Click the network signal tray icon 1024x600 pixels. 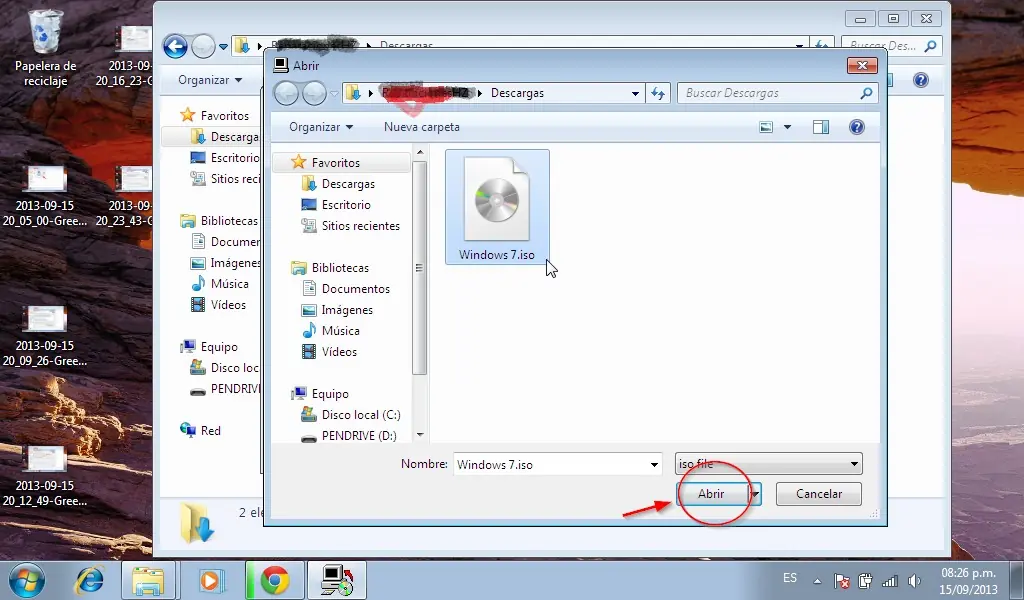pyautogui.click(x=889, y=580)
